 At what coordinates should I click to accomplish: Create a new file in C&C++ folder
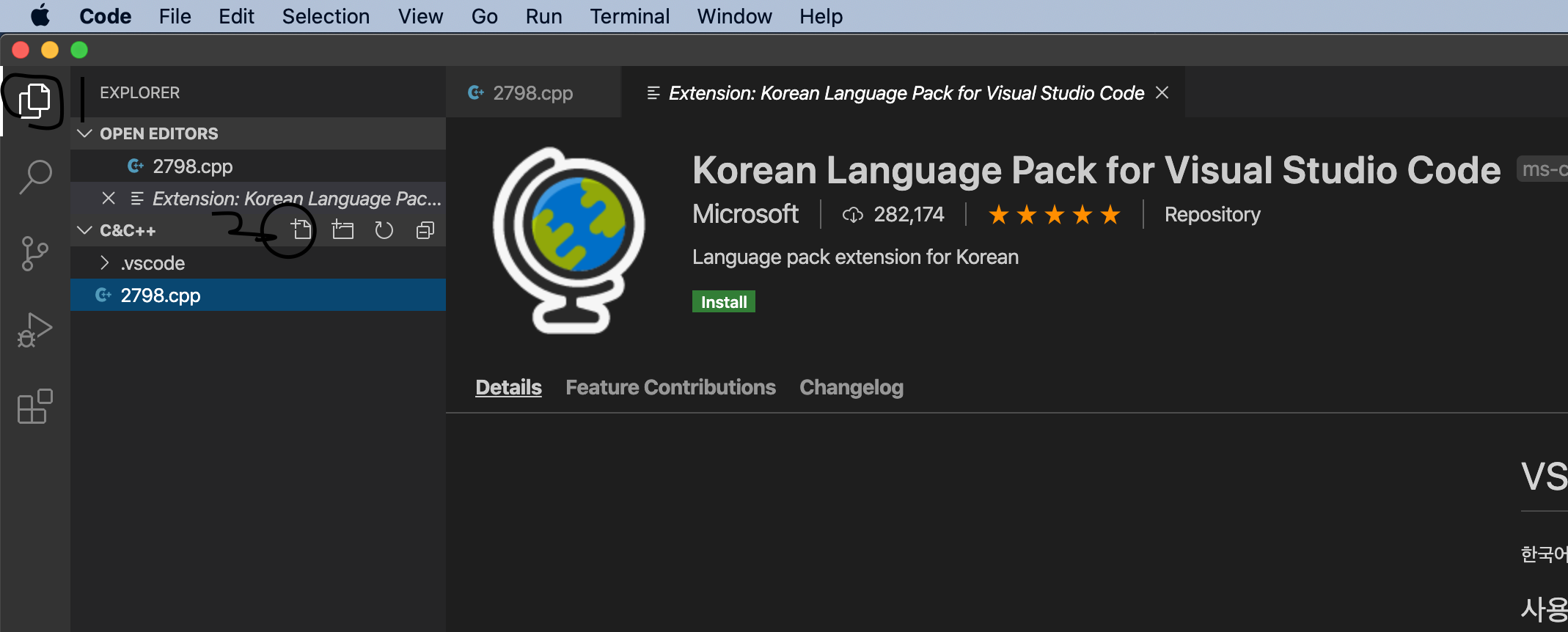pyautogui.click(x=301, y=230)
